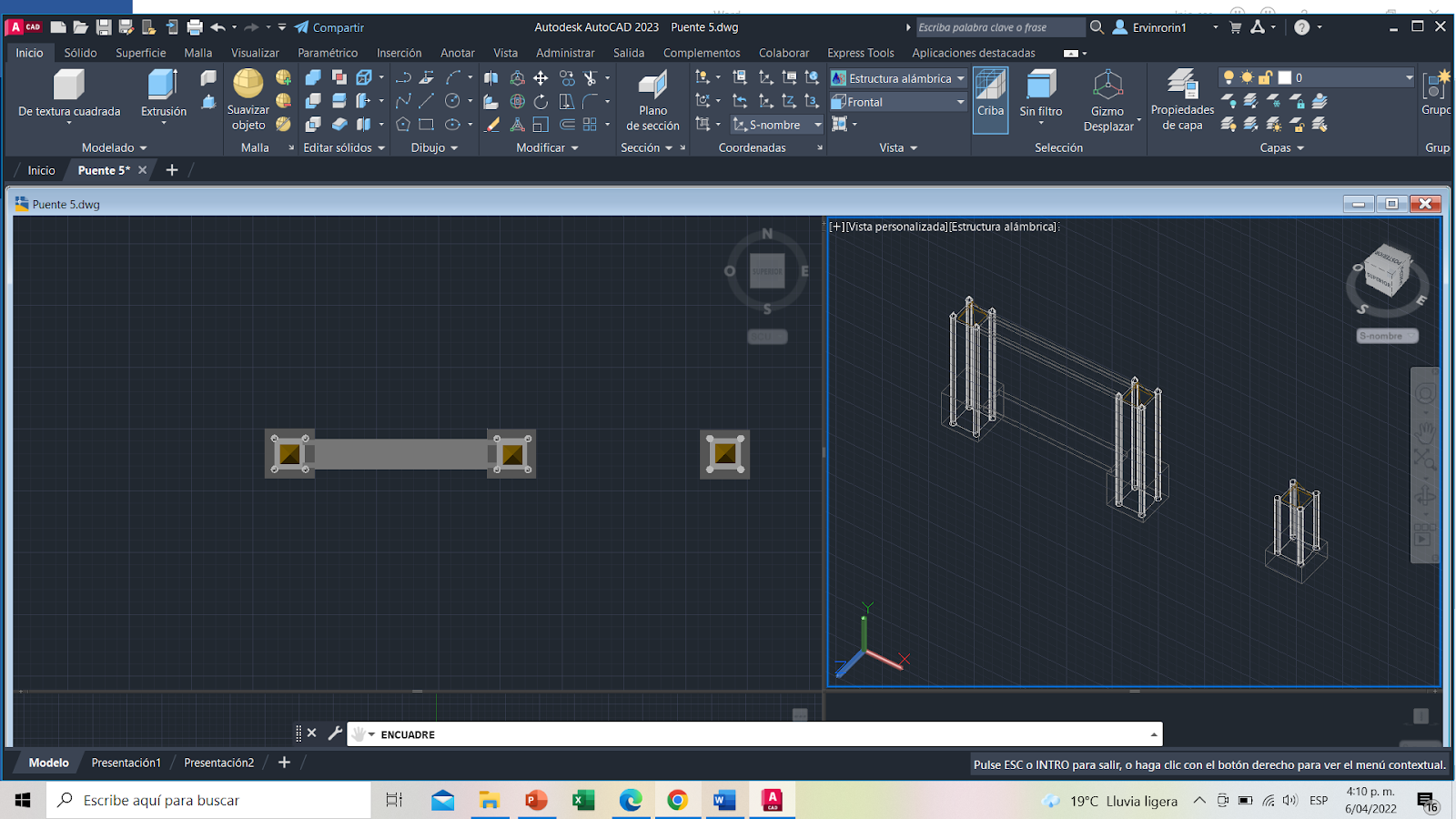
Task: Toggle the layer lock padlock icon
Action: point(1265,77)
